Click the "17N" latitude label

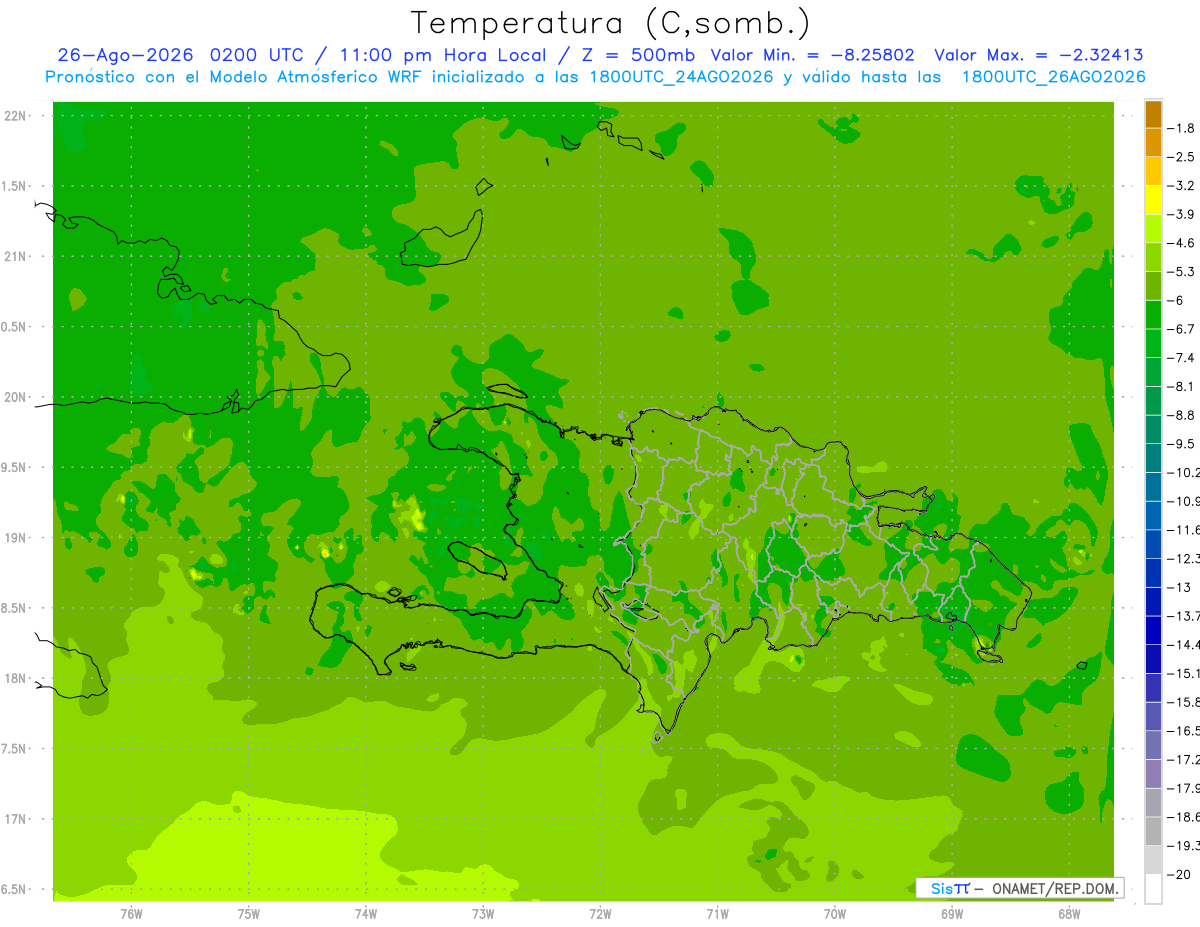[17, 819]
